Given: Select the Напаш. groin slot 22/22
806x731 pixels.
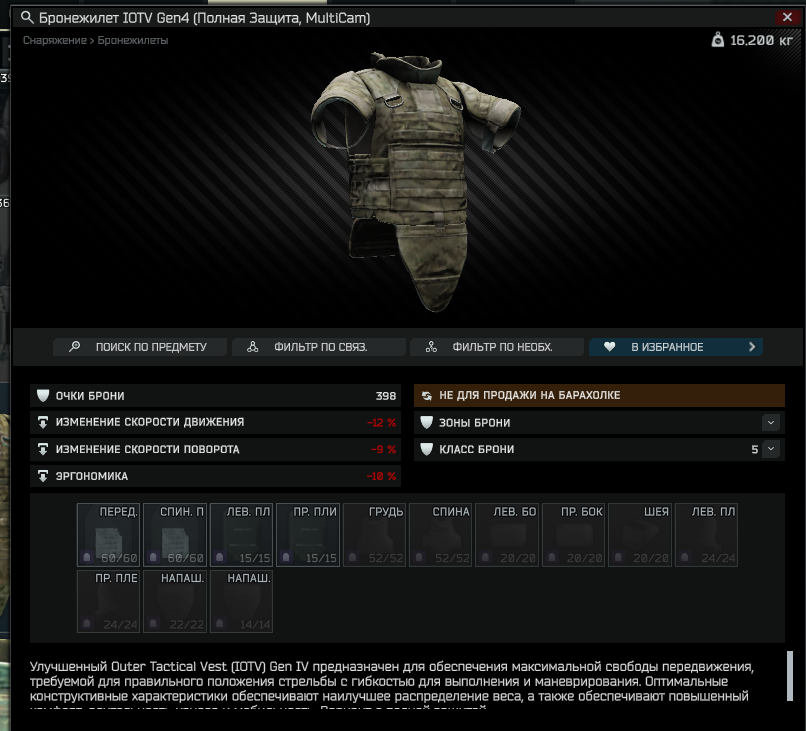Looking at the screenshot, I should coord(175,601).
